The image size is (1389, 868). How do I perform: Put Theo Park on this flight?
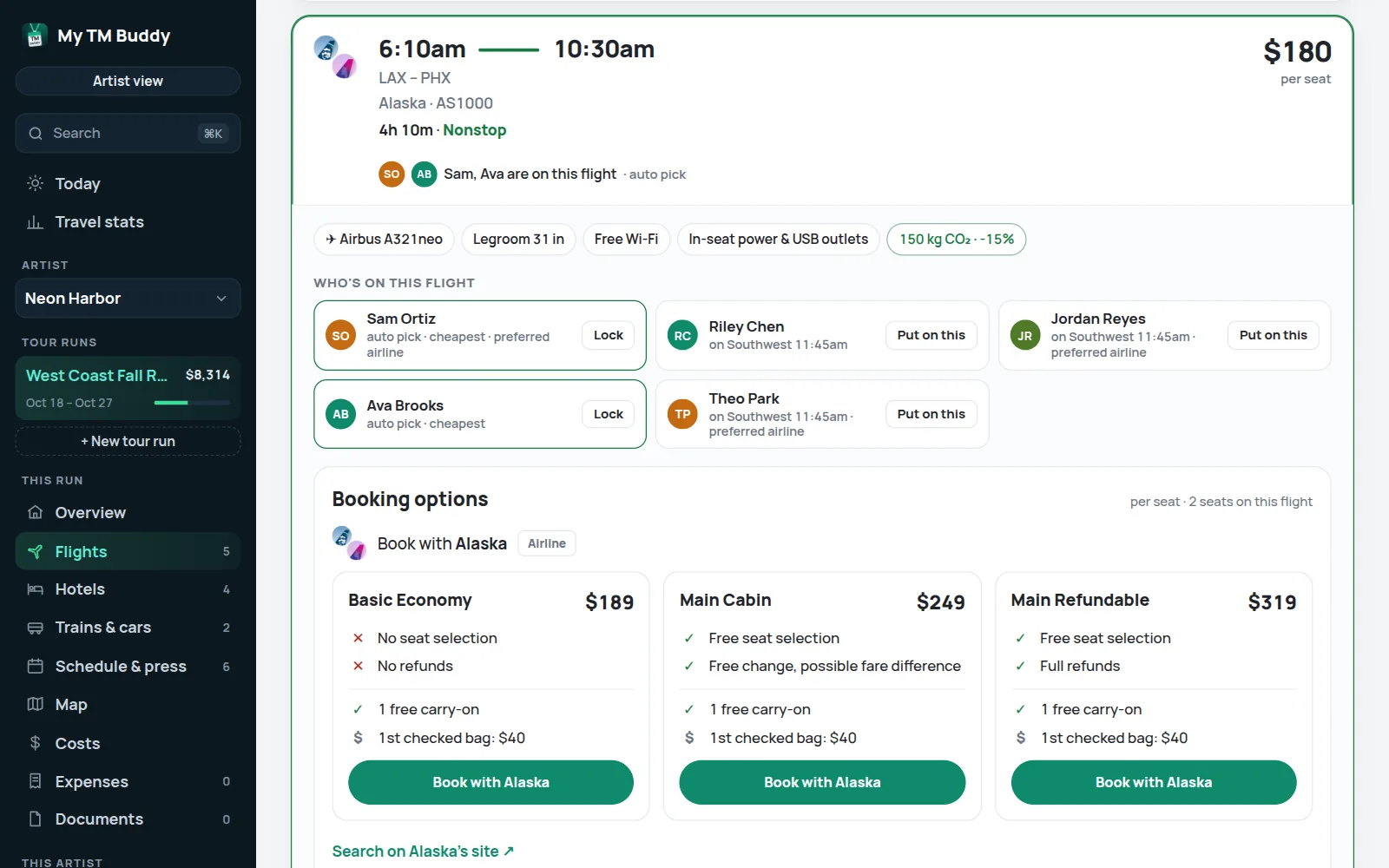(931, 414)
